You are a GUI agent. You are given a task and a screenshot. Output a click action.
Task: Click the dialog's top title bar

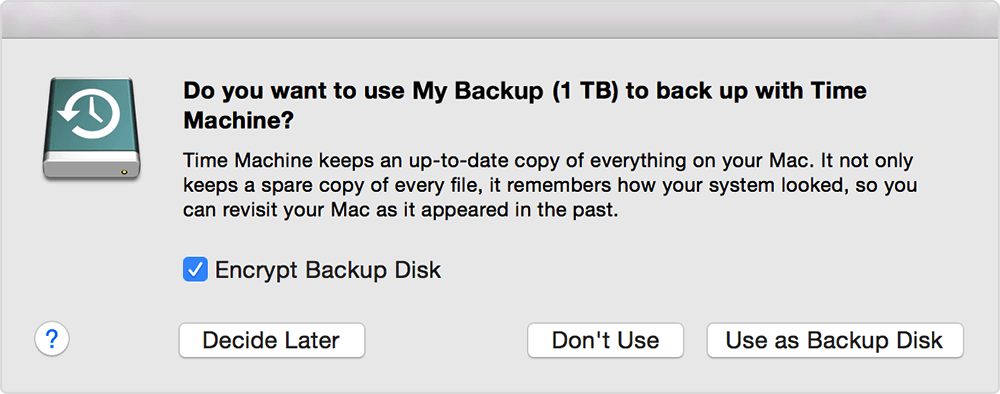[500, 19]
